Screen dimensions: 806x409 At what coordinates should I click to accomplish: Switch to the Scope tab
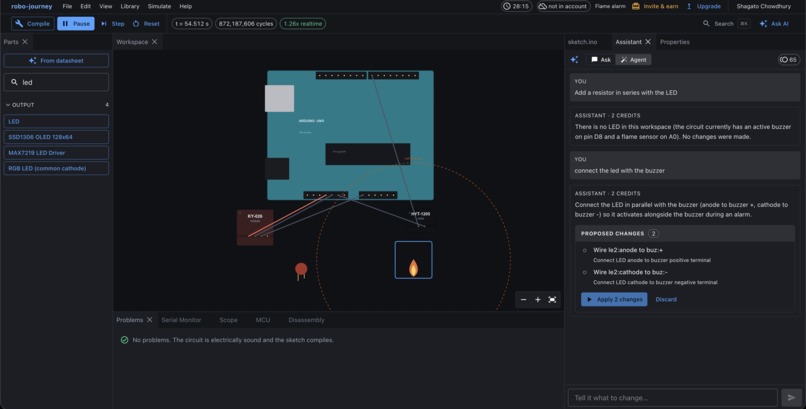point(228,320)
